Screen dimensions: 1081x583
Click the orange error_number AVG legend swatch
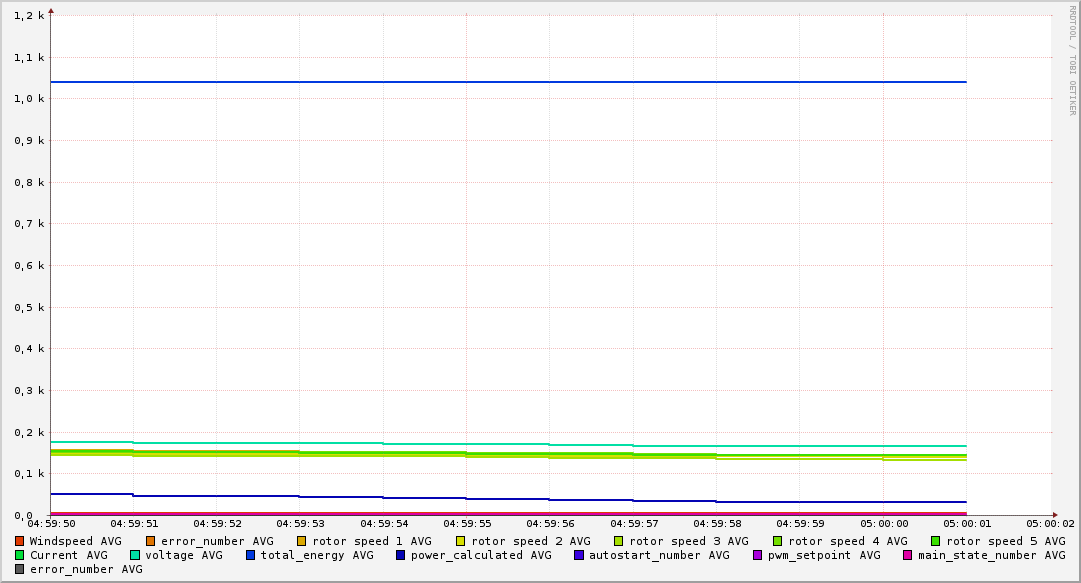[x=150, y=542]
